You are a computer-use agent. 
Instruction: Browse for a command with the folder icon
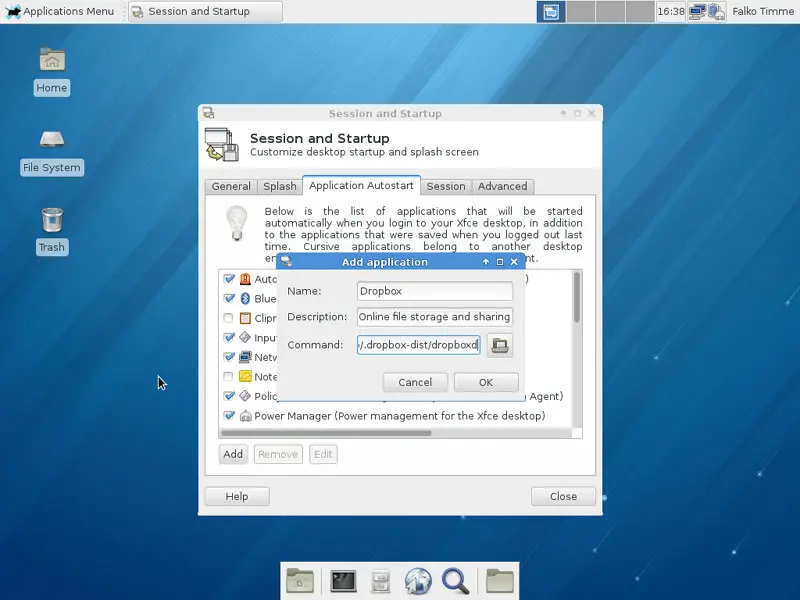pos(499,345)
